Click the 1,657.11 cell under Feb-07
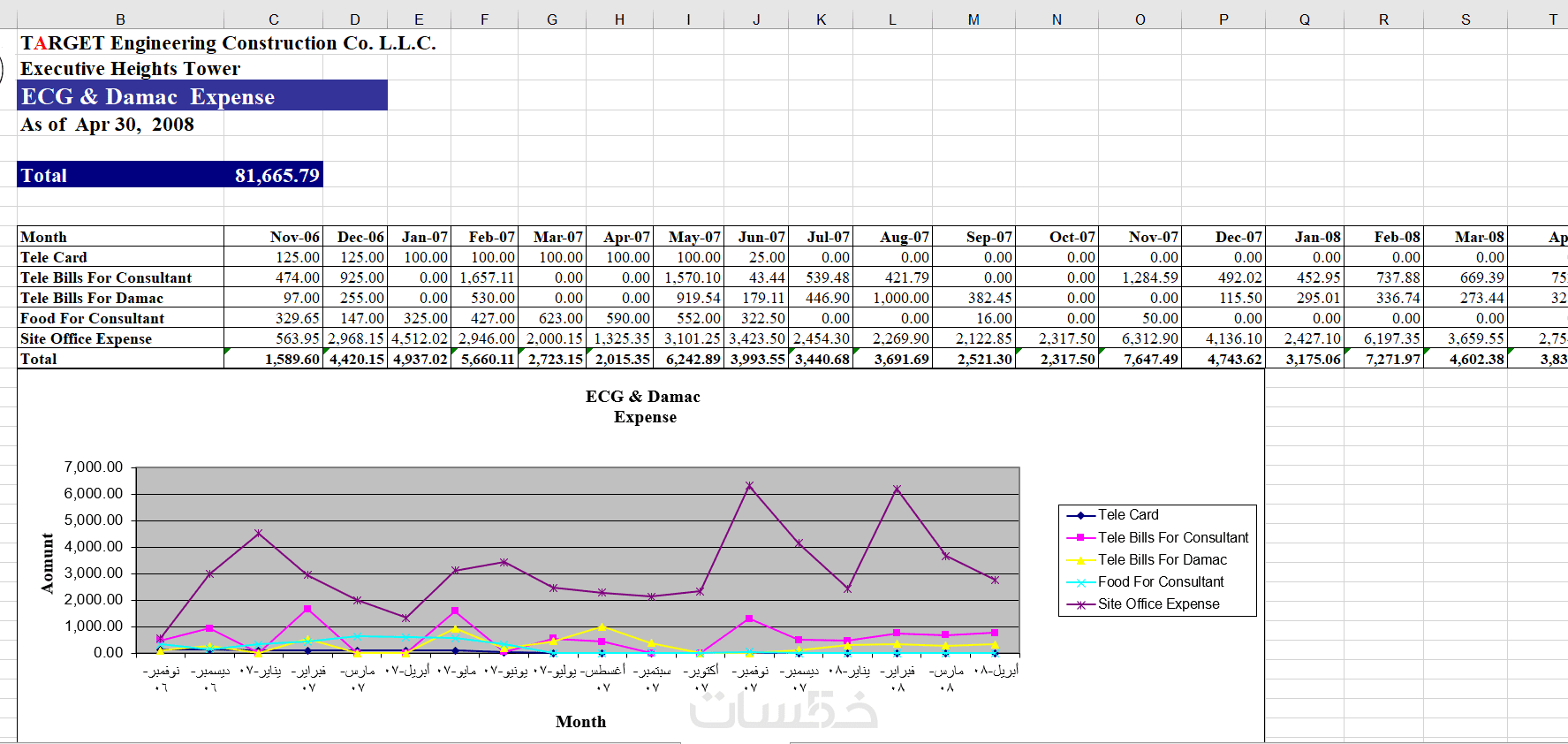This screenshot has height=744, width=1568. [x=485, y=277]
